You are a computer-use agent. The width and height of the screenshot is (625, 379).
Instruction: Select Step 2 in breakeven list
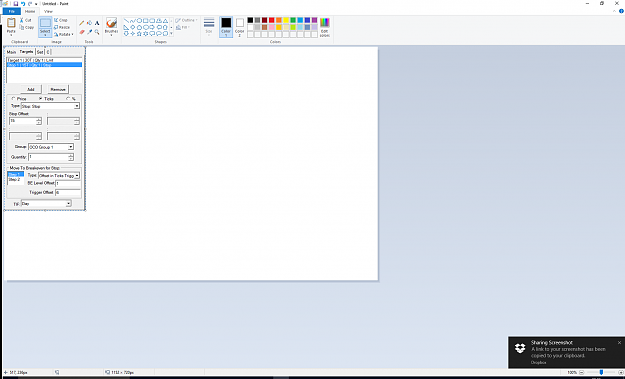tap(16, 179)
